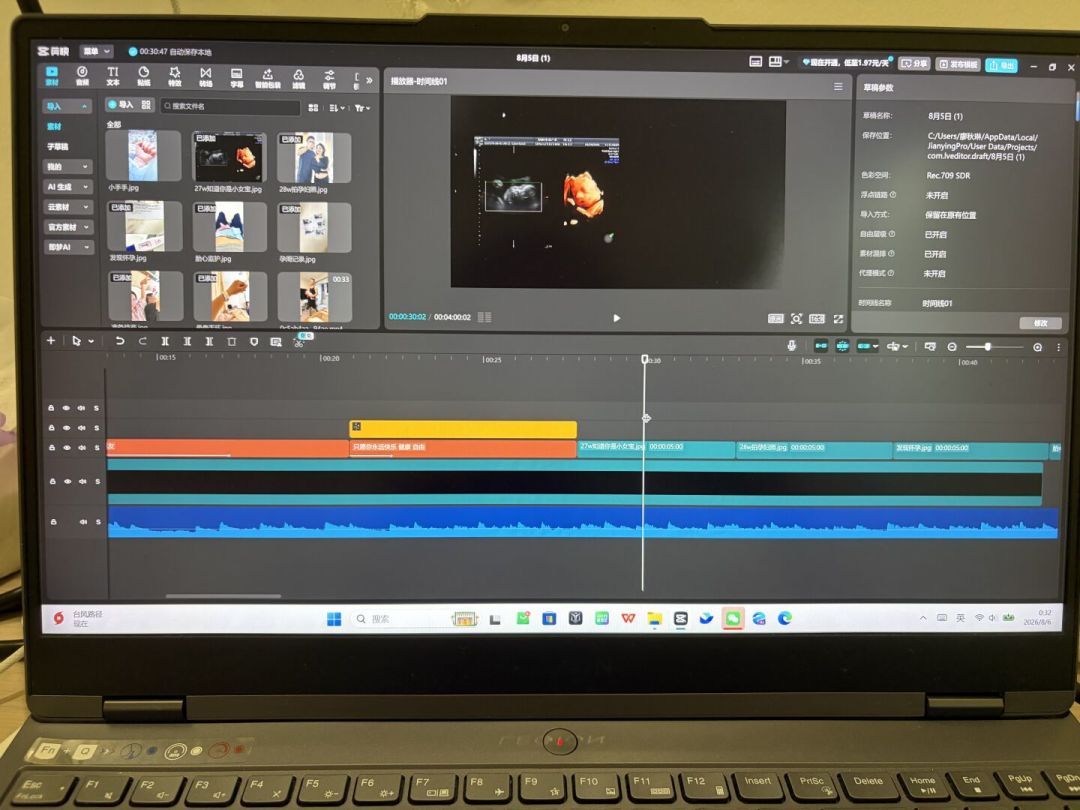The height and width of the screenshot is (810, 1080).
Task: Open the 转场 (Transitions) panel
Action: point(206,76)
